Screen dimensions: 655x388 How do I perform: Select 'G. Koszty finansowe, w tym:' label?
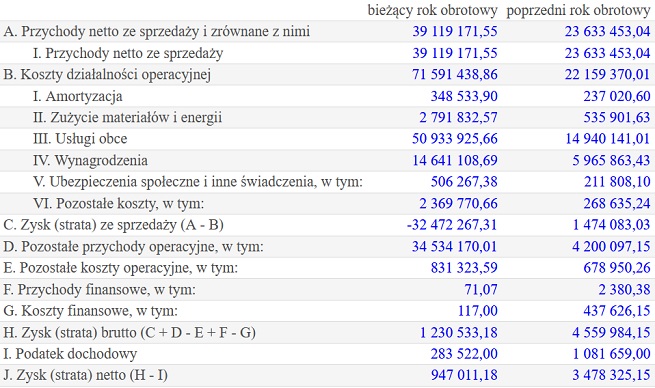tap(90, 311)
